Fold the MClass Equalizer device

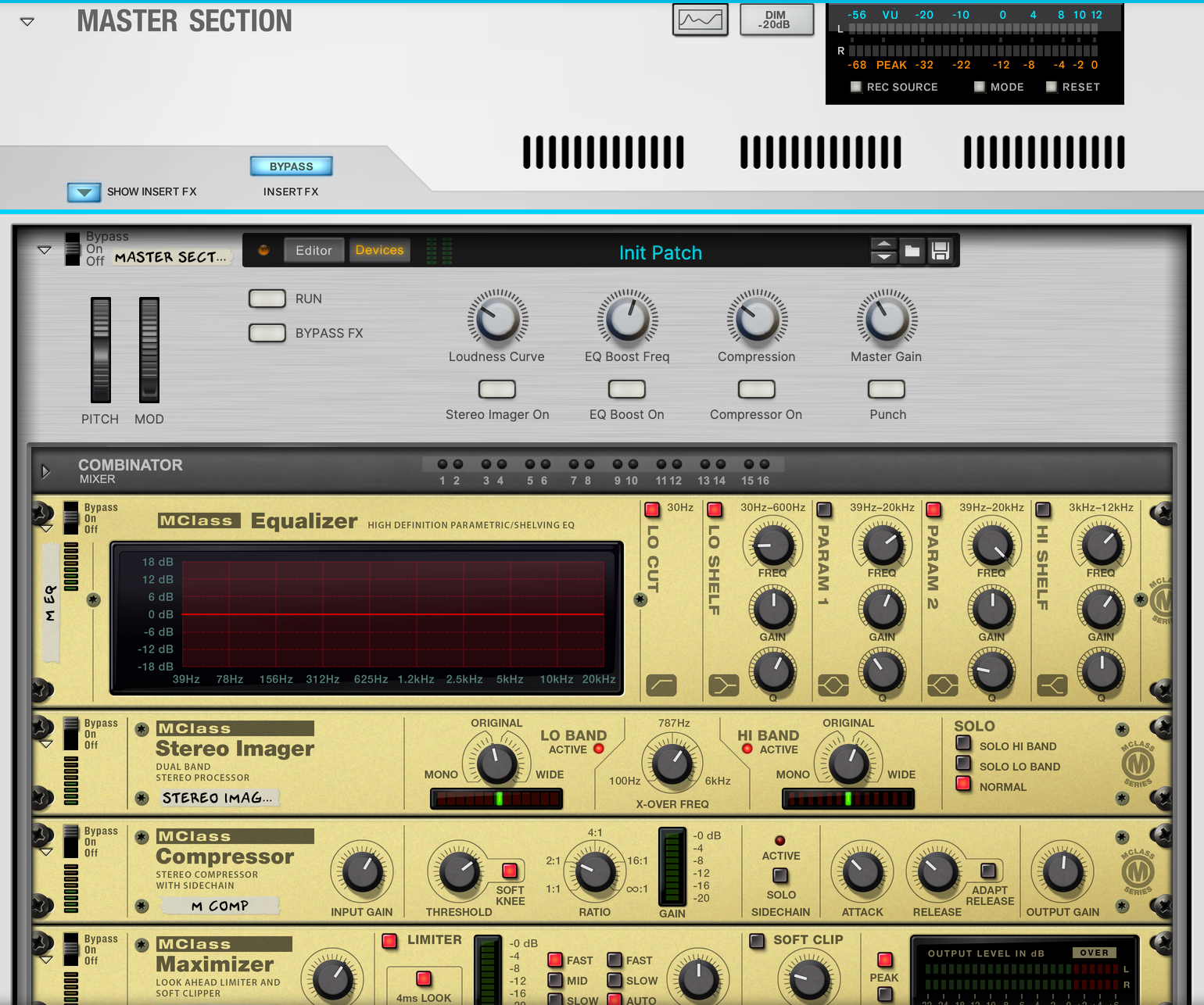click(46, 529)
